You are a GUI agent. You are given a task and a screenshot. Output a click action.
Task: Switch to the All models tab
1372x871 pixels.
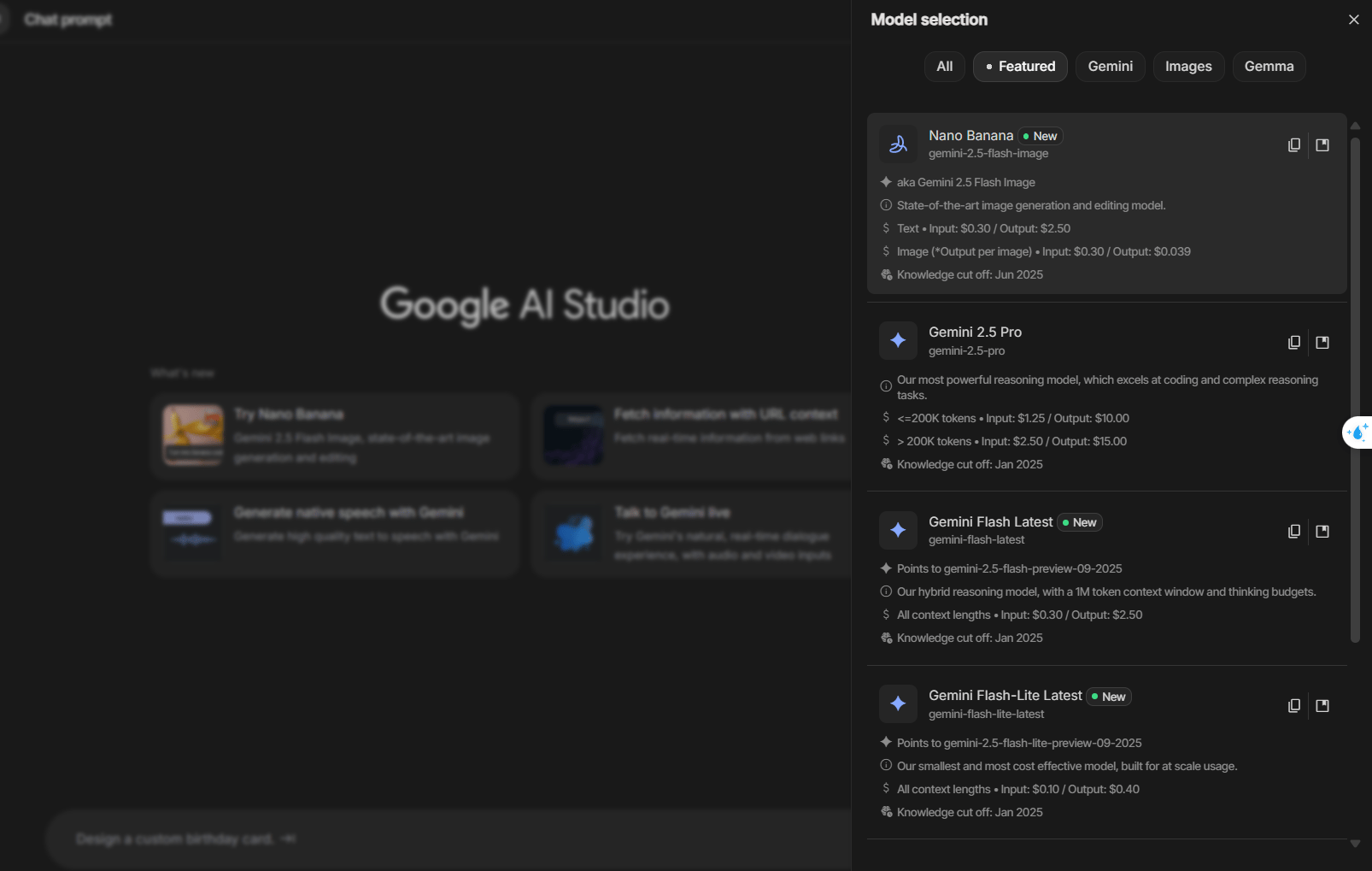click(x=944, y=67)
